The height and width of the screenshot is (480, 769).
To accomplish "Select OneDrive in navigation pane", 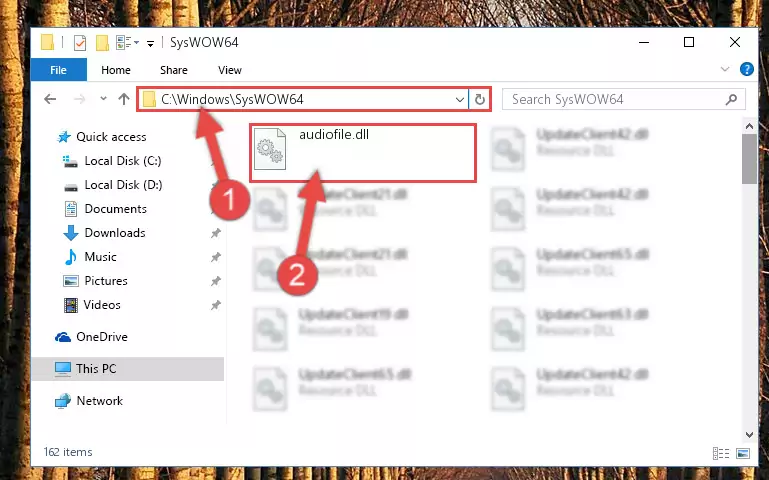I will 102,337.
